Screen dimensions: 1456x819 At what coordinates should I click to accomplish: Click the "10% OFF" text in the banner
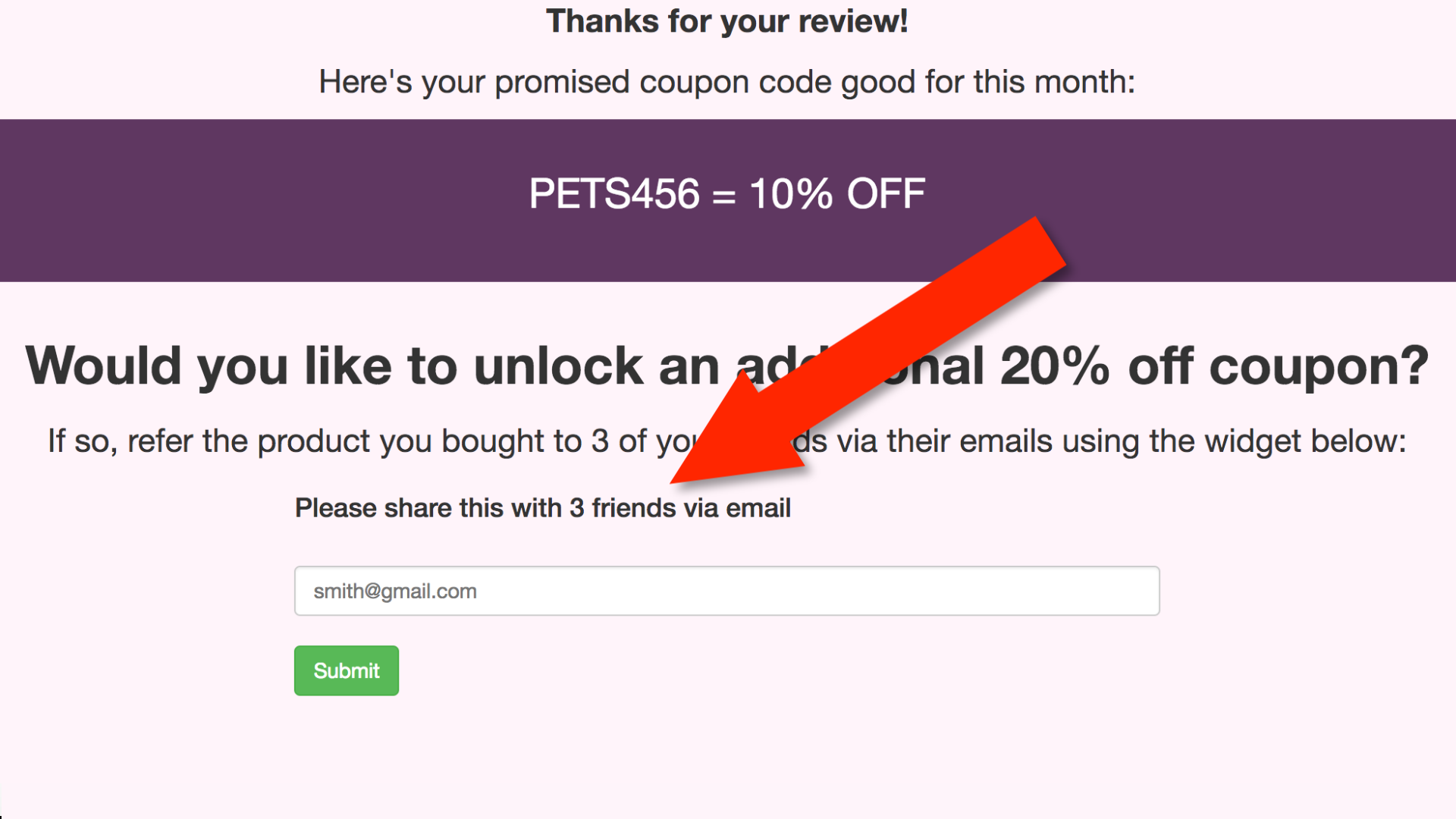point(837,193)
